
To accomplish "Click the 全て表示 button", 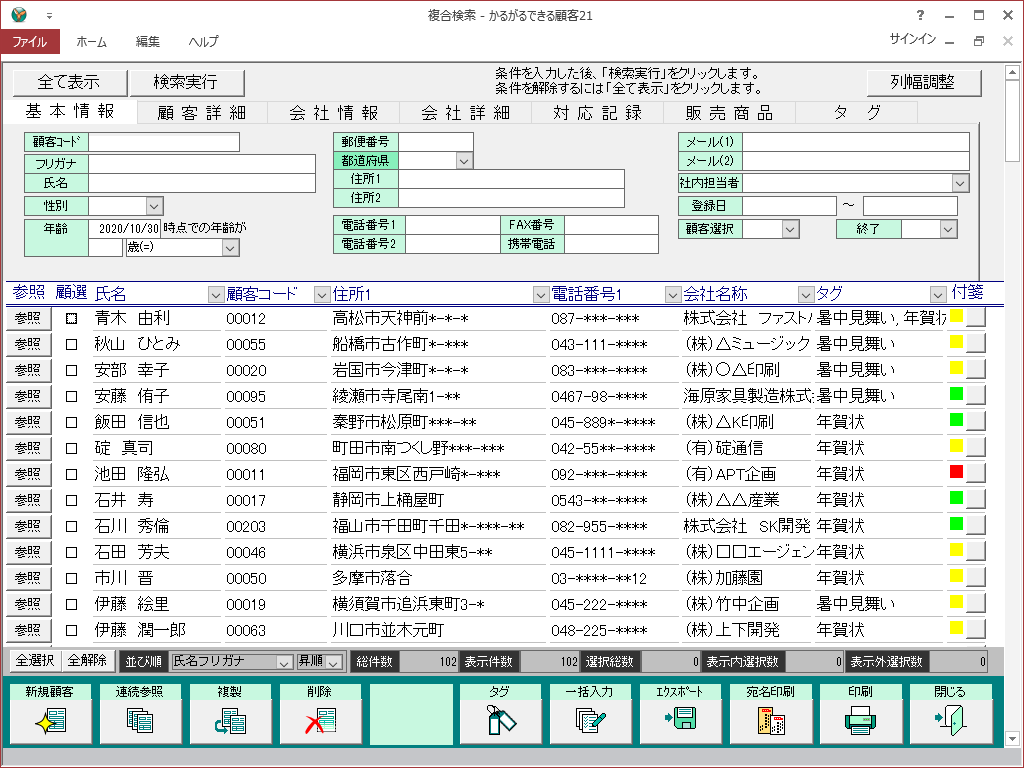I will click(x=70, y=82).
